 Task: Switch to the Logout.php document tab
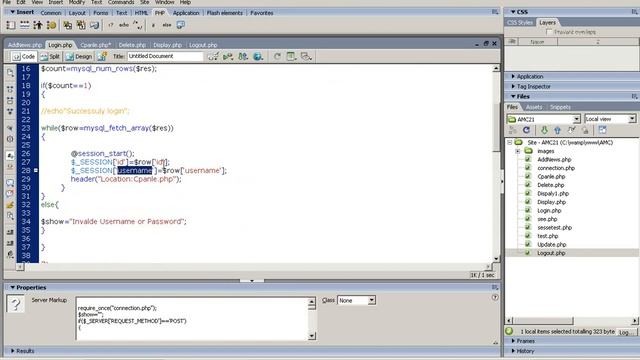203,45
